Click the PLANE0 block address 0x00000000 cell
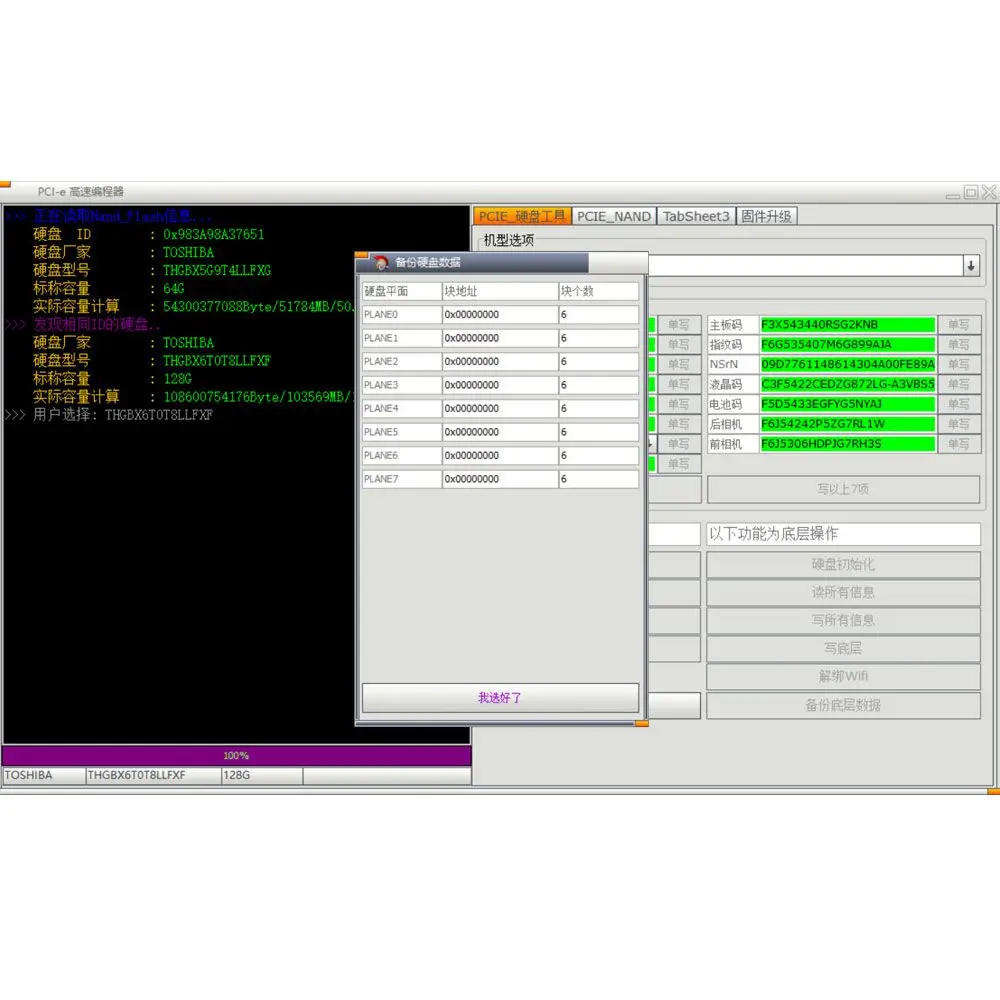 [x=500, y=314]
